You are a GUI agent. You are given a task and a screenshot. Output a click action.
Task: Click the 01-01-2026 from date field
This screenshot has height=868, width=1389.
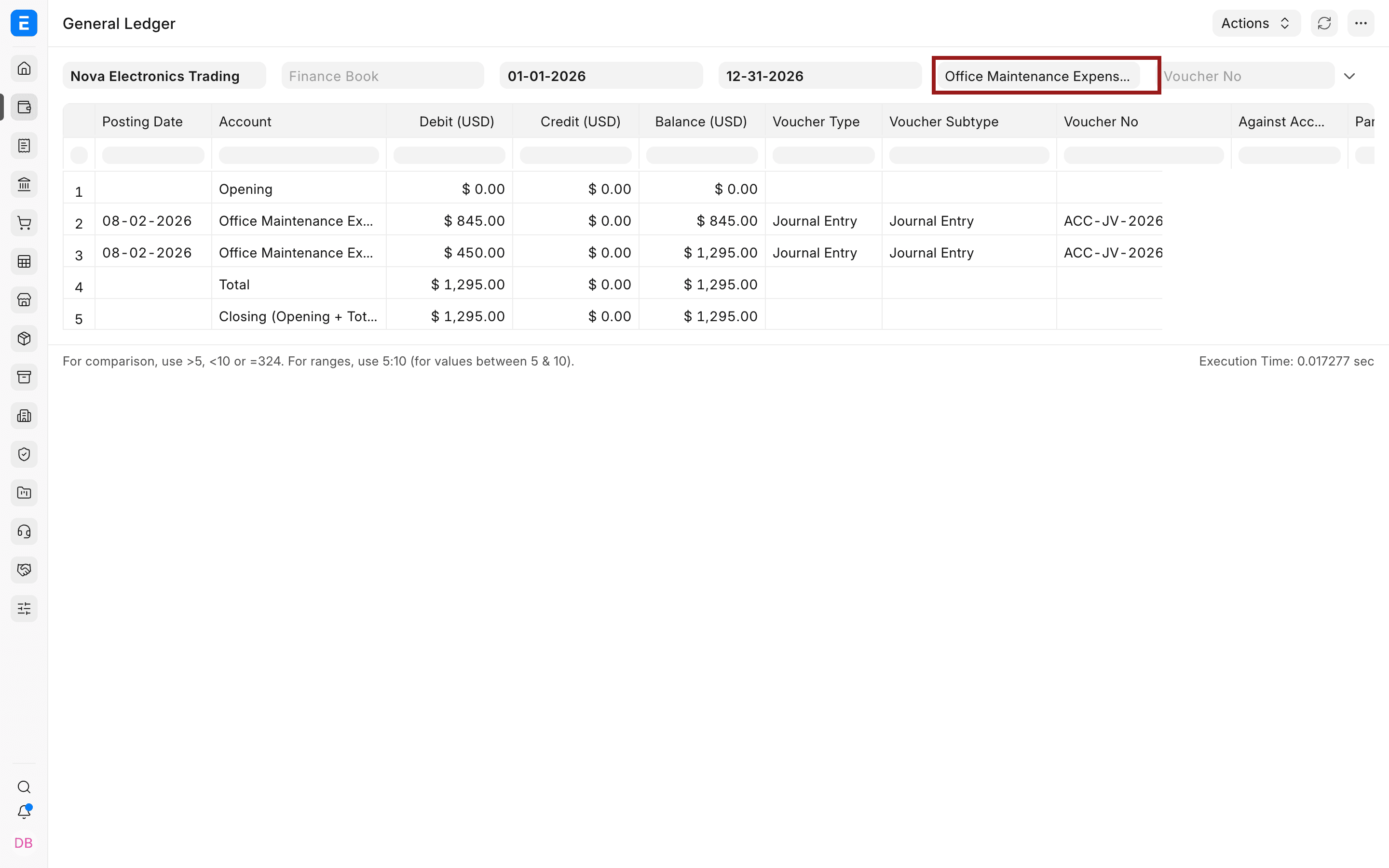click(601, 76)
